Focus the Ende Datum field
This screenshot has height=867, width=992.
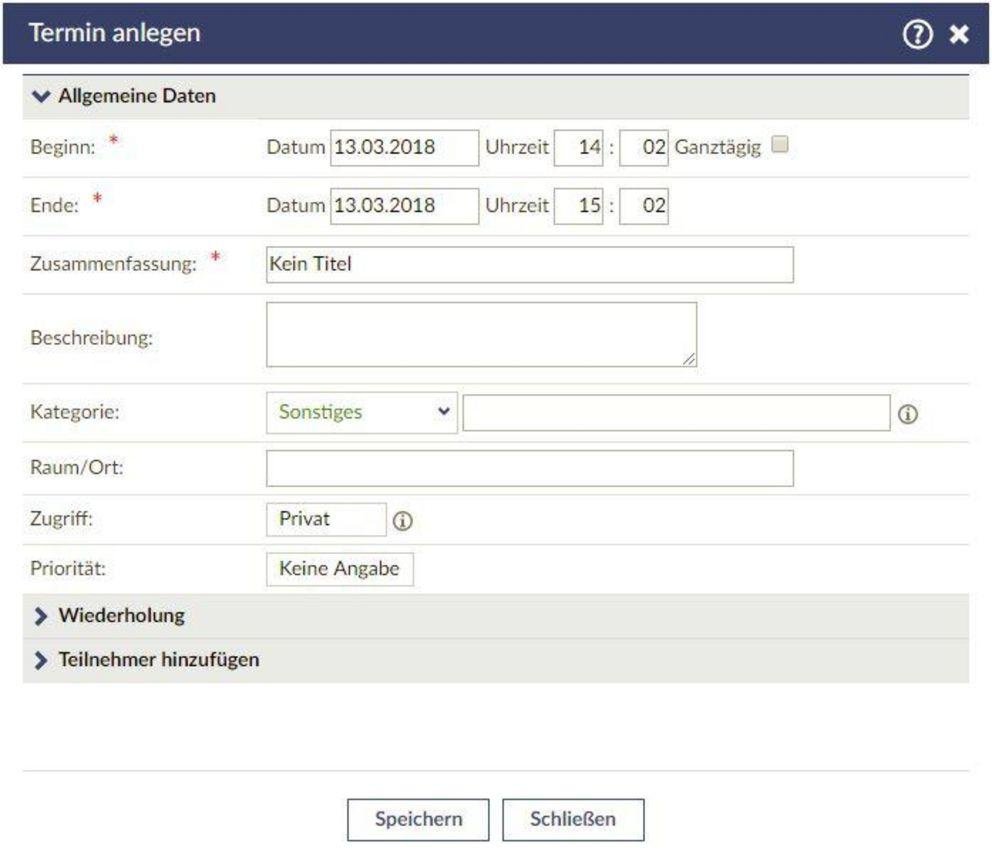tap(404, 206)
